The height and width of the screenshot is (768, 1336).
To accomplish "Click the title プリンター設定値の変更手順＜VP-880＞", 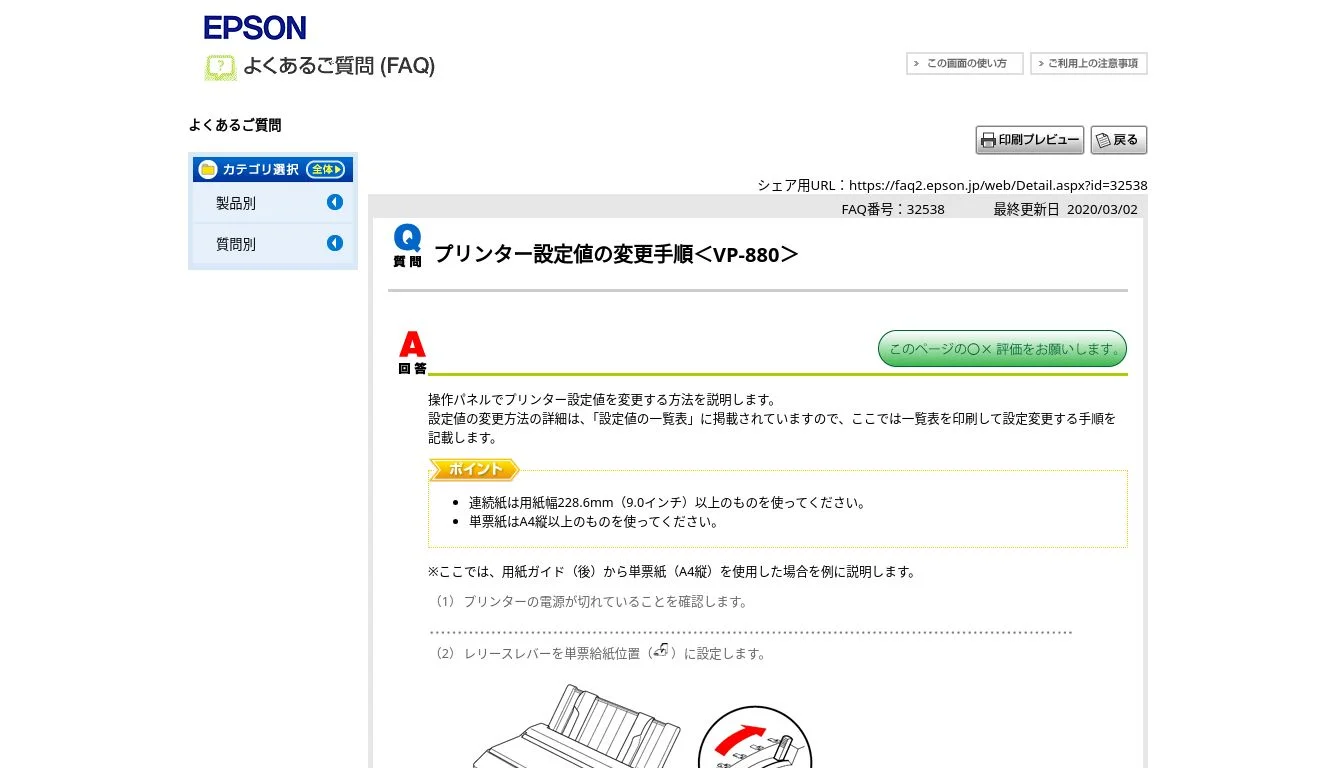I will [x=616, y=254].
